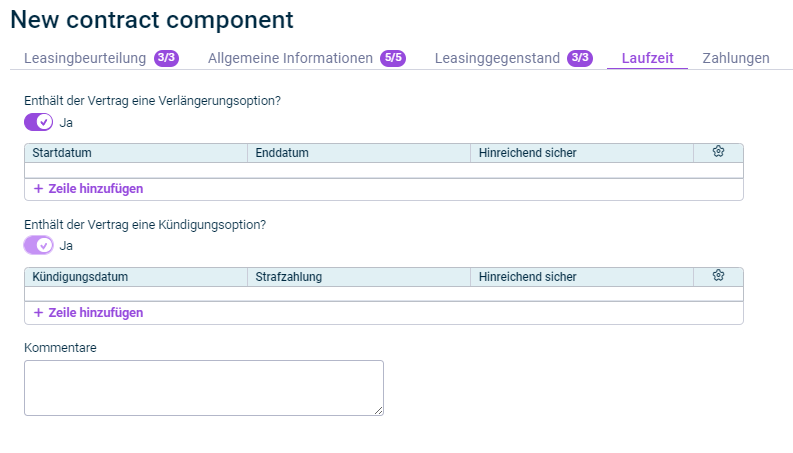Switch to the Leasingbeurteilung tab
This screenshot has height=453, width=793.
point(85,58)
